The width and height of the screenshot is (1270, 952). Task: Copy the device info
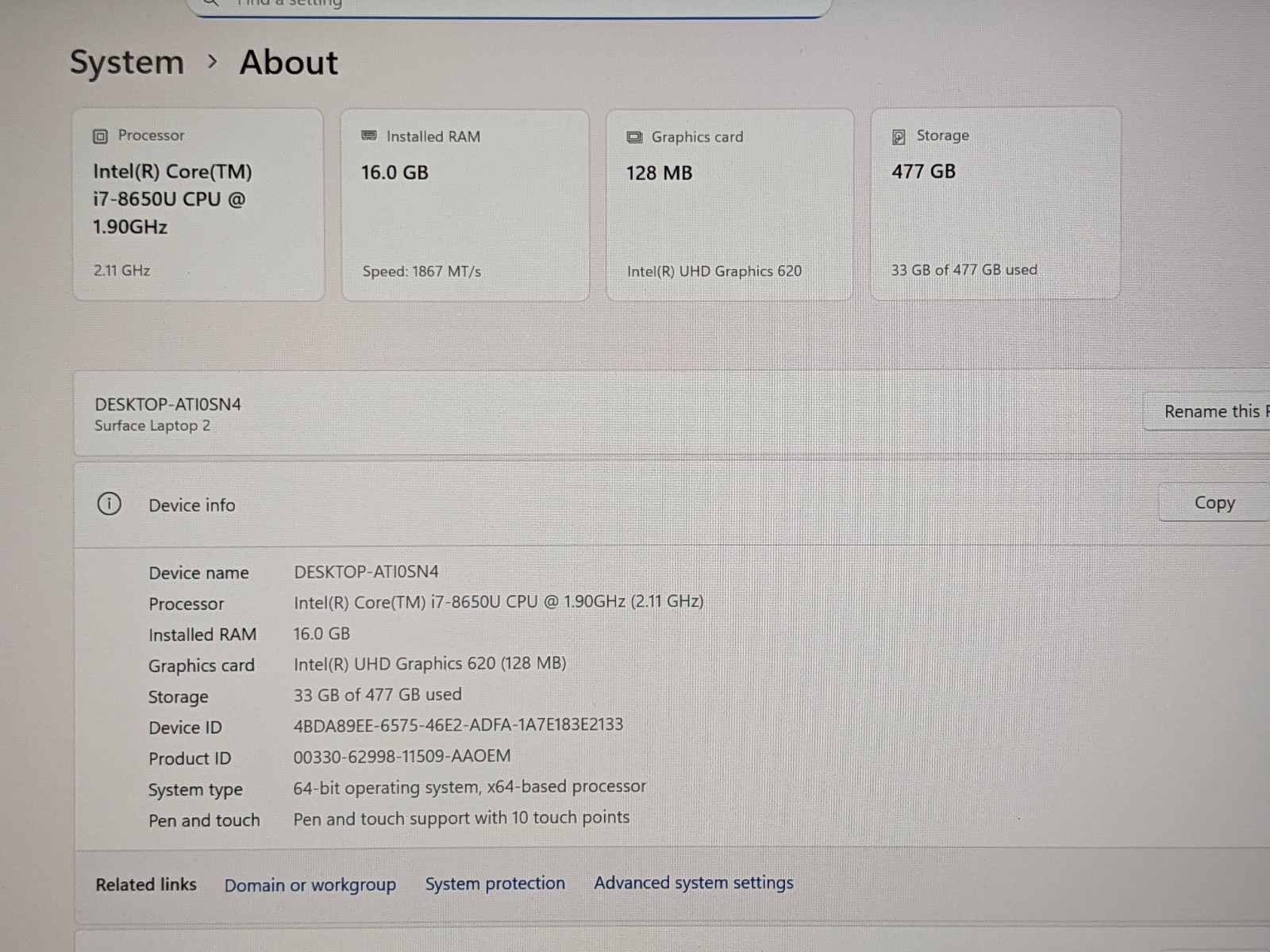pos(1214,503)
